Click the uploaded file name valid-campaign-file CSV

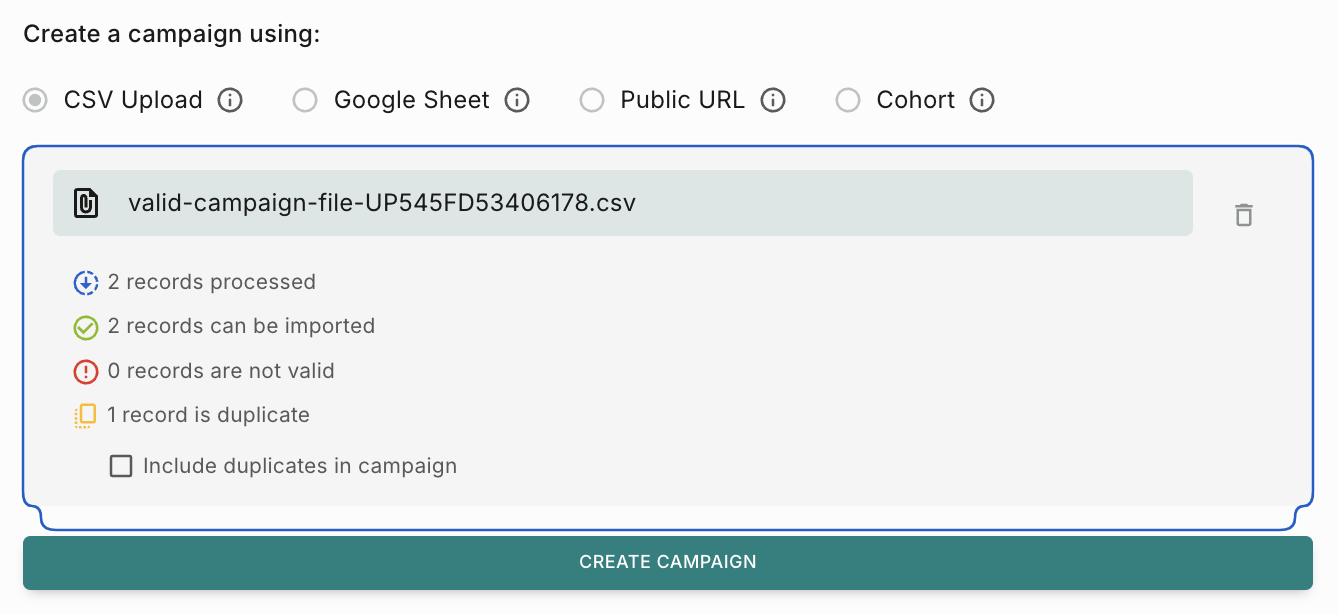click(382, 203)
